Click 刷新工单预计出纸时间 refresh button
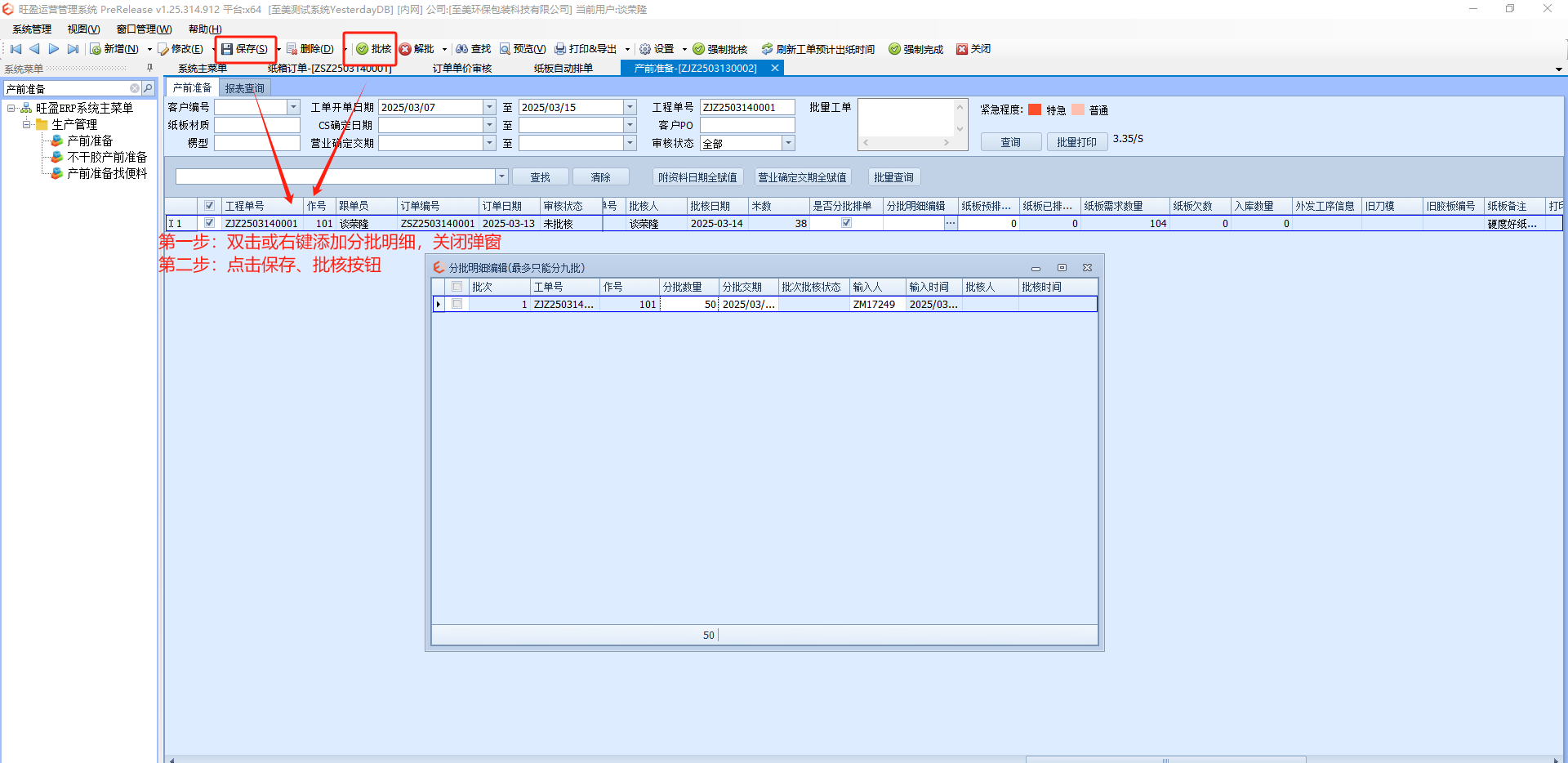The height and width of the screenshot is (763, 1568). pos(818,49)
